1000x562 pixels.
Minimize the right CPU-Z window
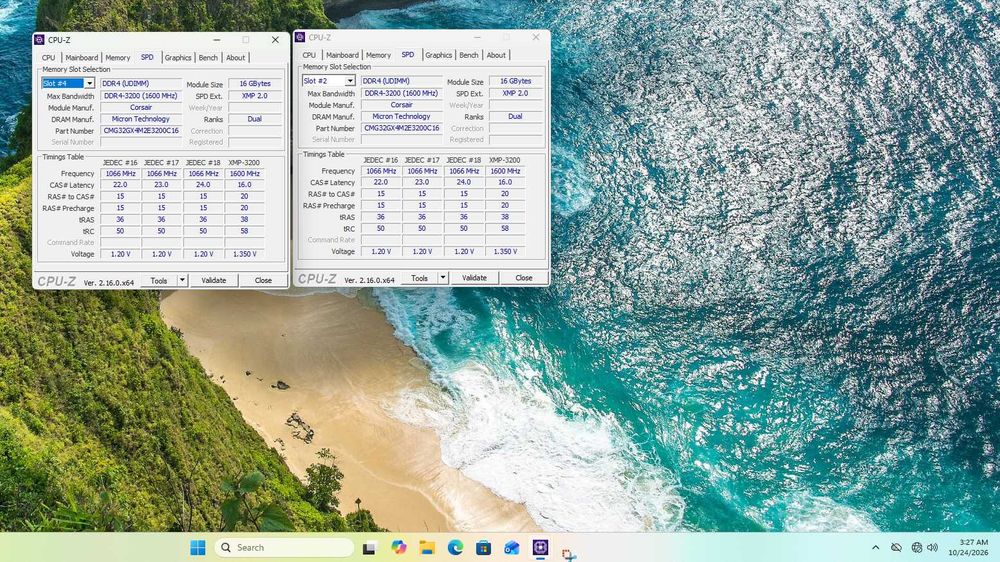477,37
